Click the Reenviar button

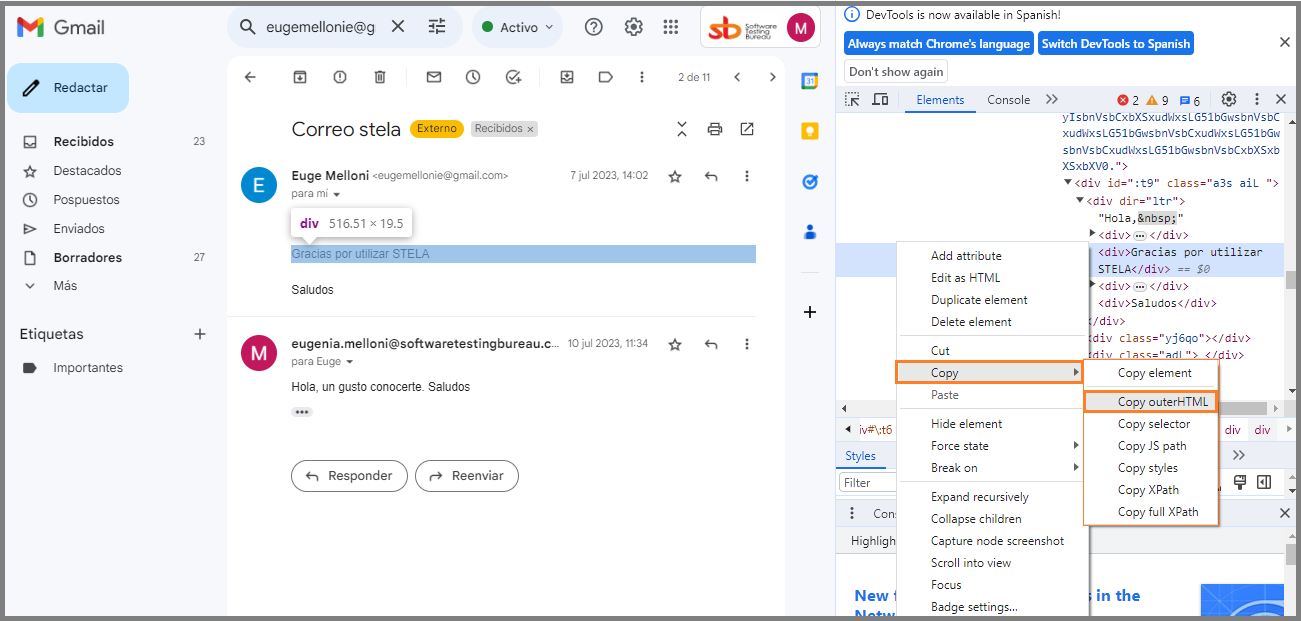pos(467,476)
